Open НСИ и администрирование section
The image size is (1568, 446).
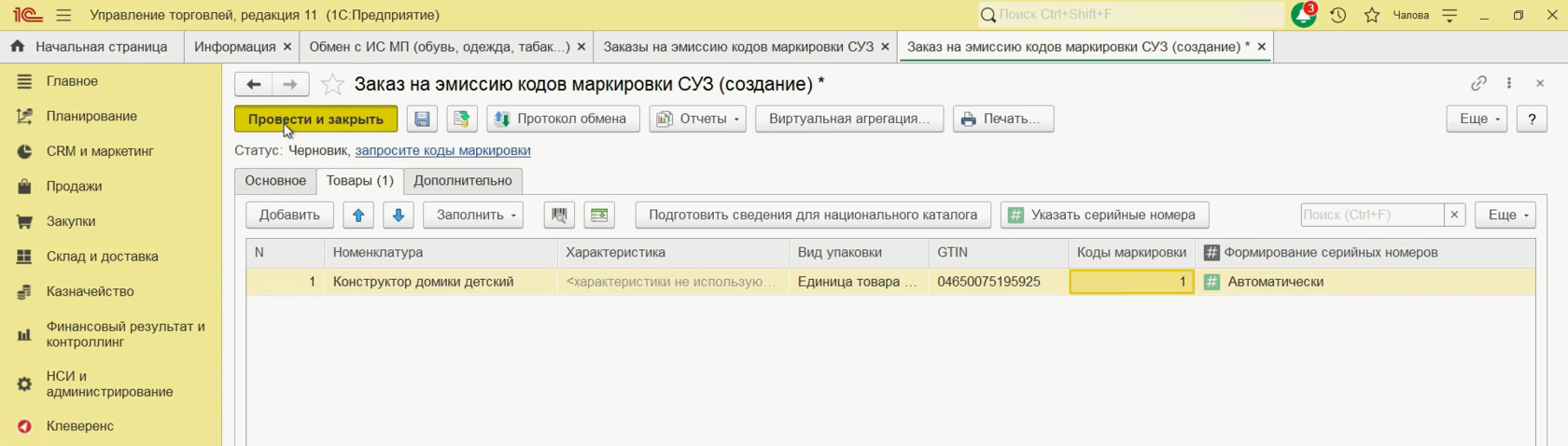pos(109,384)
